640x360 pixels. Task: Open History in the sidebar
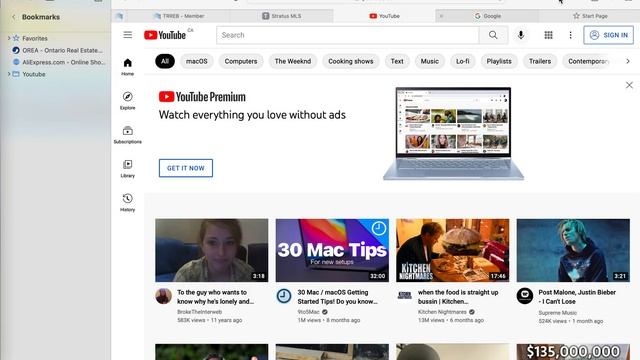[x=127, y=202]
